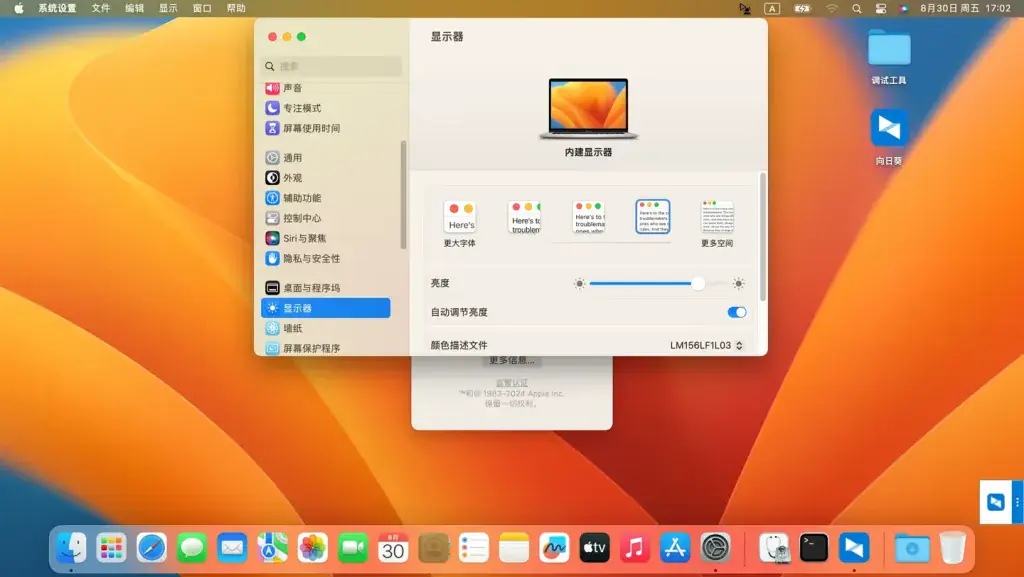Click the battery status icon
The height and width of the screenshot is (577, 1024).
(802, 8)
